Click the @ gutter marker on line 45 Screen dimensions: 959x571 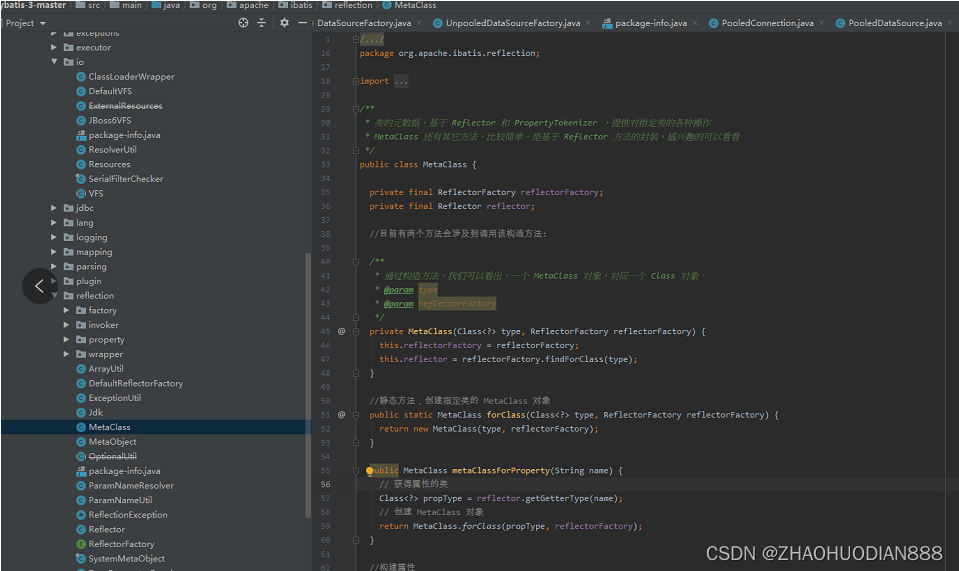[341, 331]
